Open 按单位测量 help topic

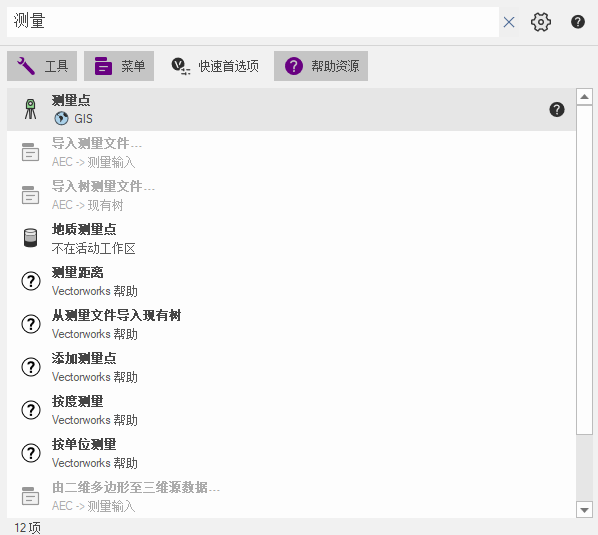tap(291, 453)
